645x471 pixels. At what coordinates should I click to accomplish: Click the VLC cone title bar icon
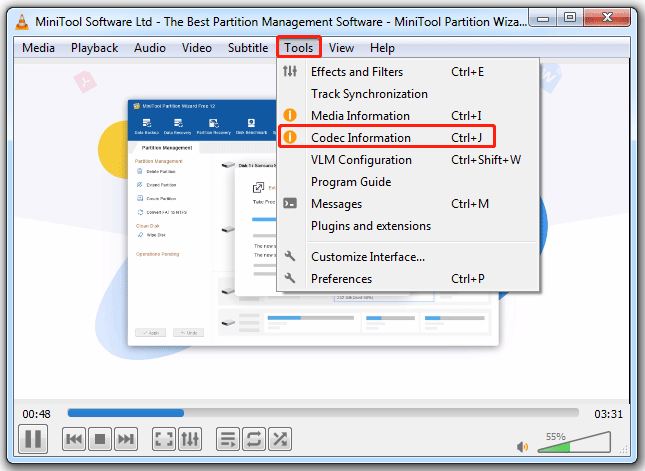coord(22,22)
